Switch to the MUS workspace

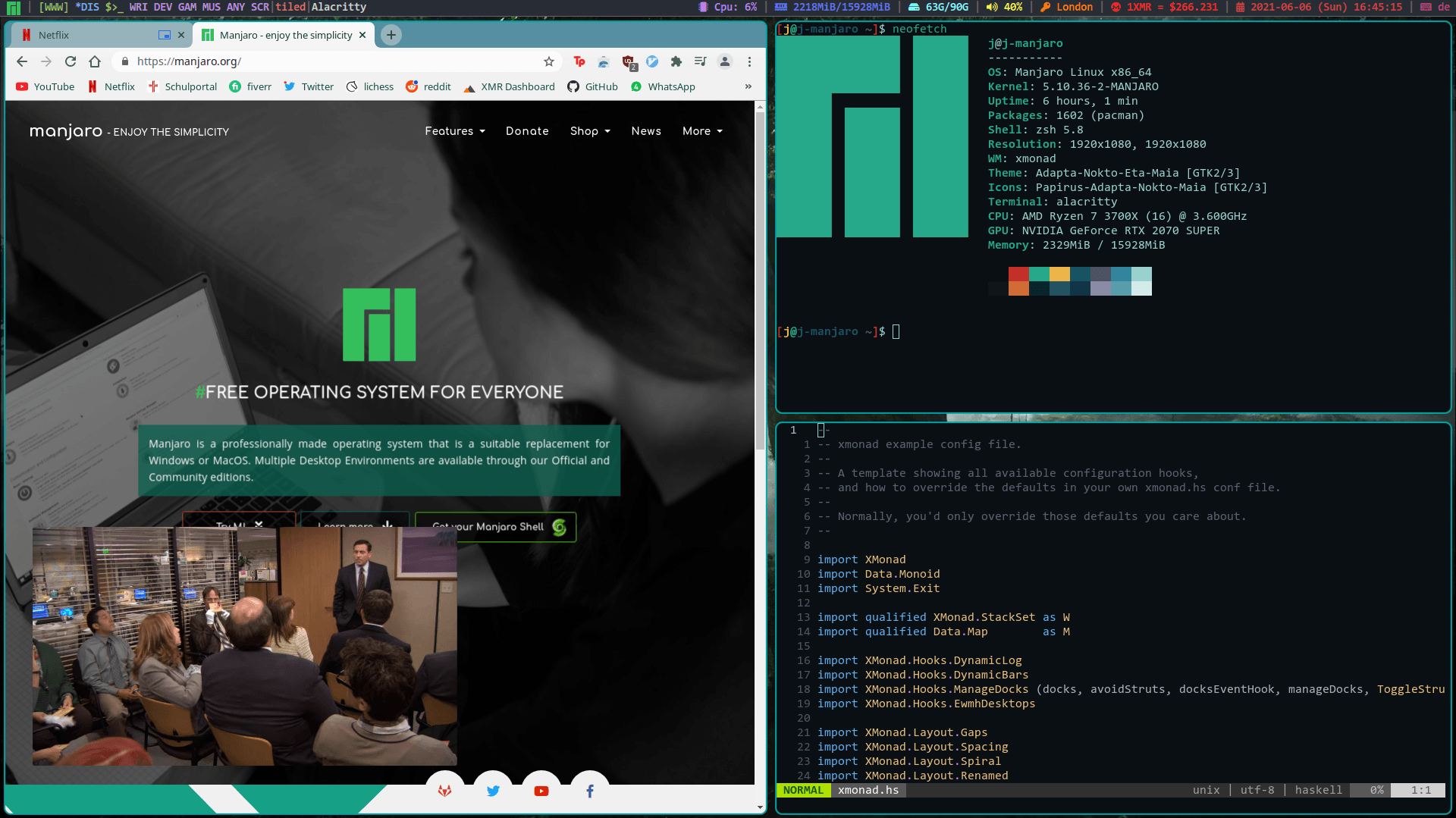[x=212, y=7]
